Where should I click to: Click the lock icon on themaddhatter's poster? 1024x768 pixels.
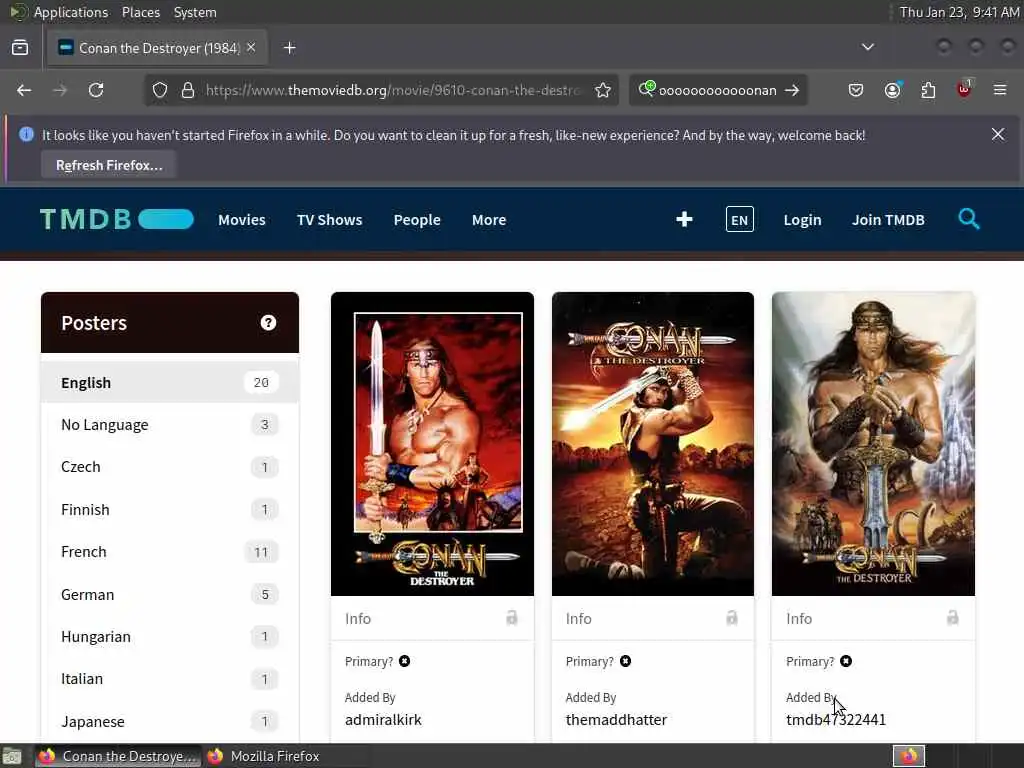coord(731,617)
